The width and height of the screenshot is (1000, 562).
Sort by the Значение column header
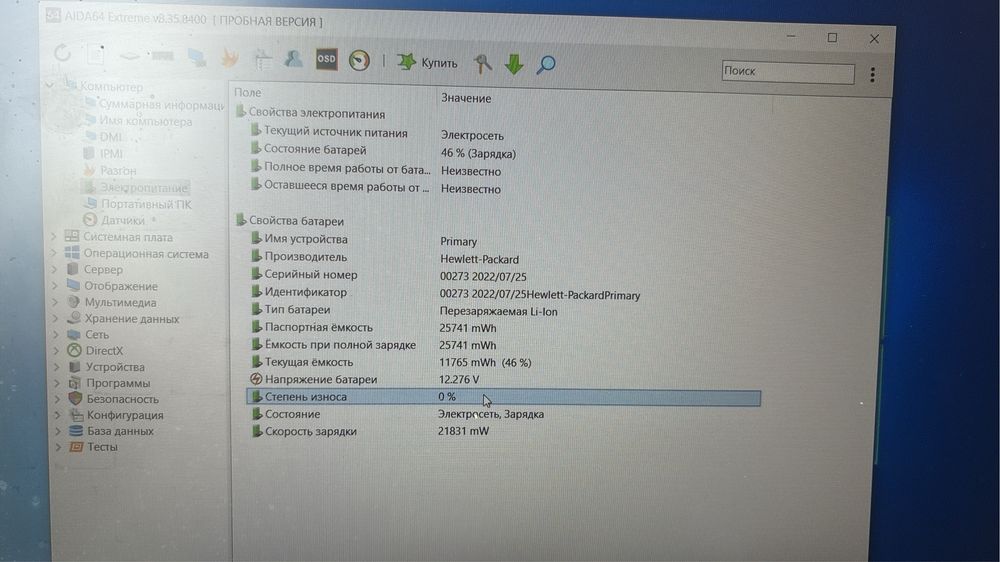point(466,98)
